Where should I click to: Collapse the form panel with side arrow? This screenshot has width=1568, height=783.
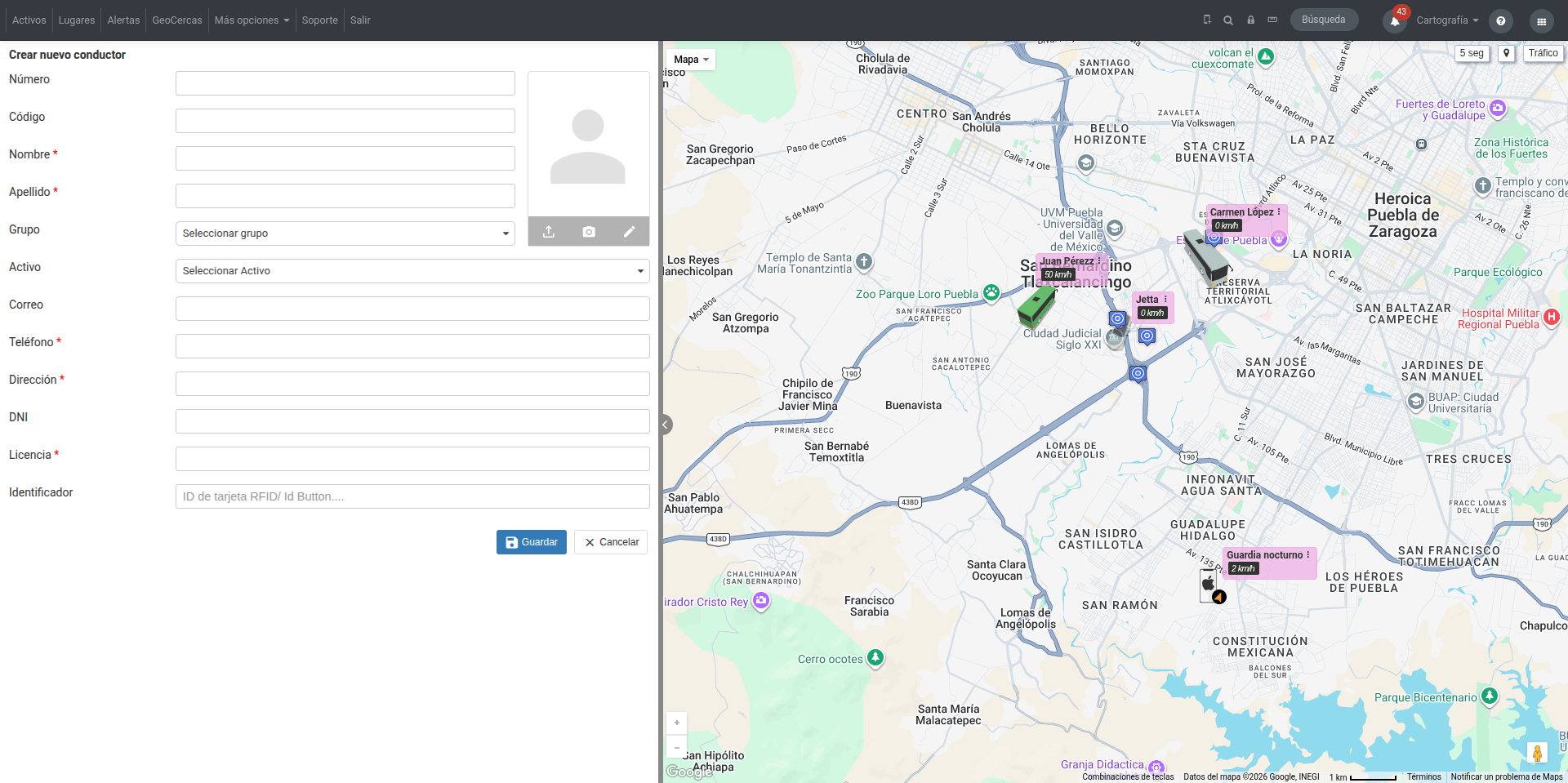point(666,425)
